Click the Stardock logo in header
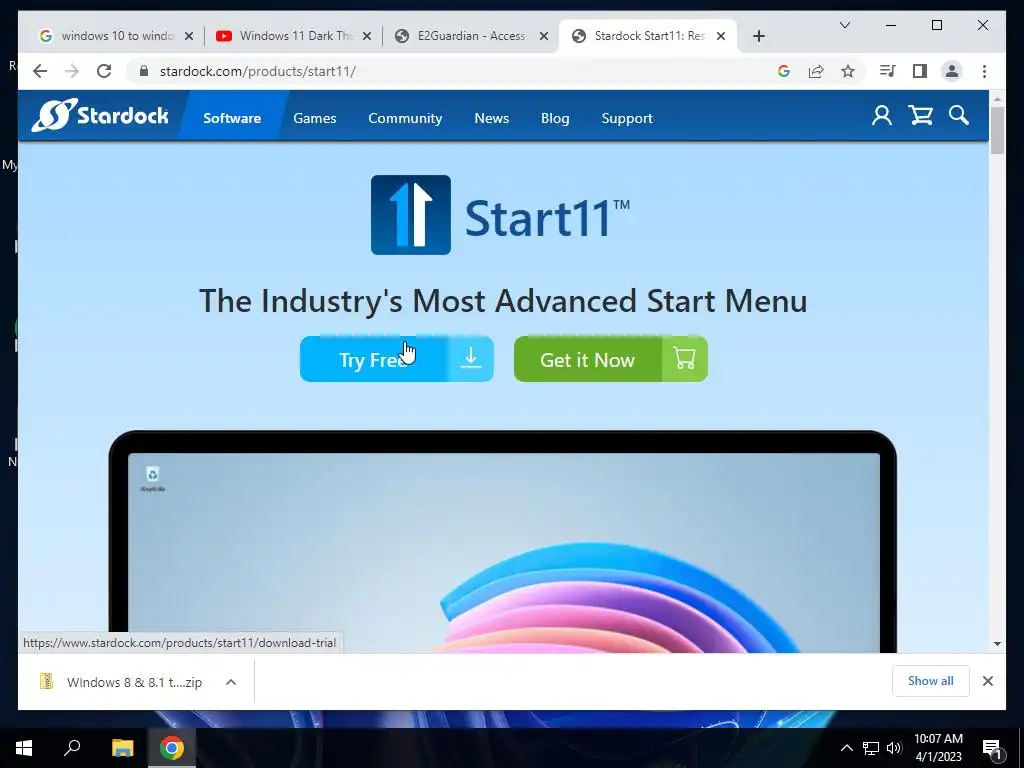Screen dimensions: 1024x768 click(x=100, y=116)
